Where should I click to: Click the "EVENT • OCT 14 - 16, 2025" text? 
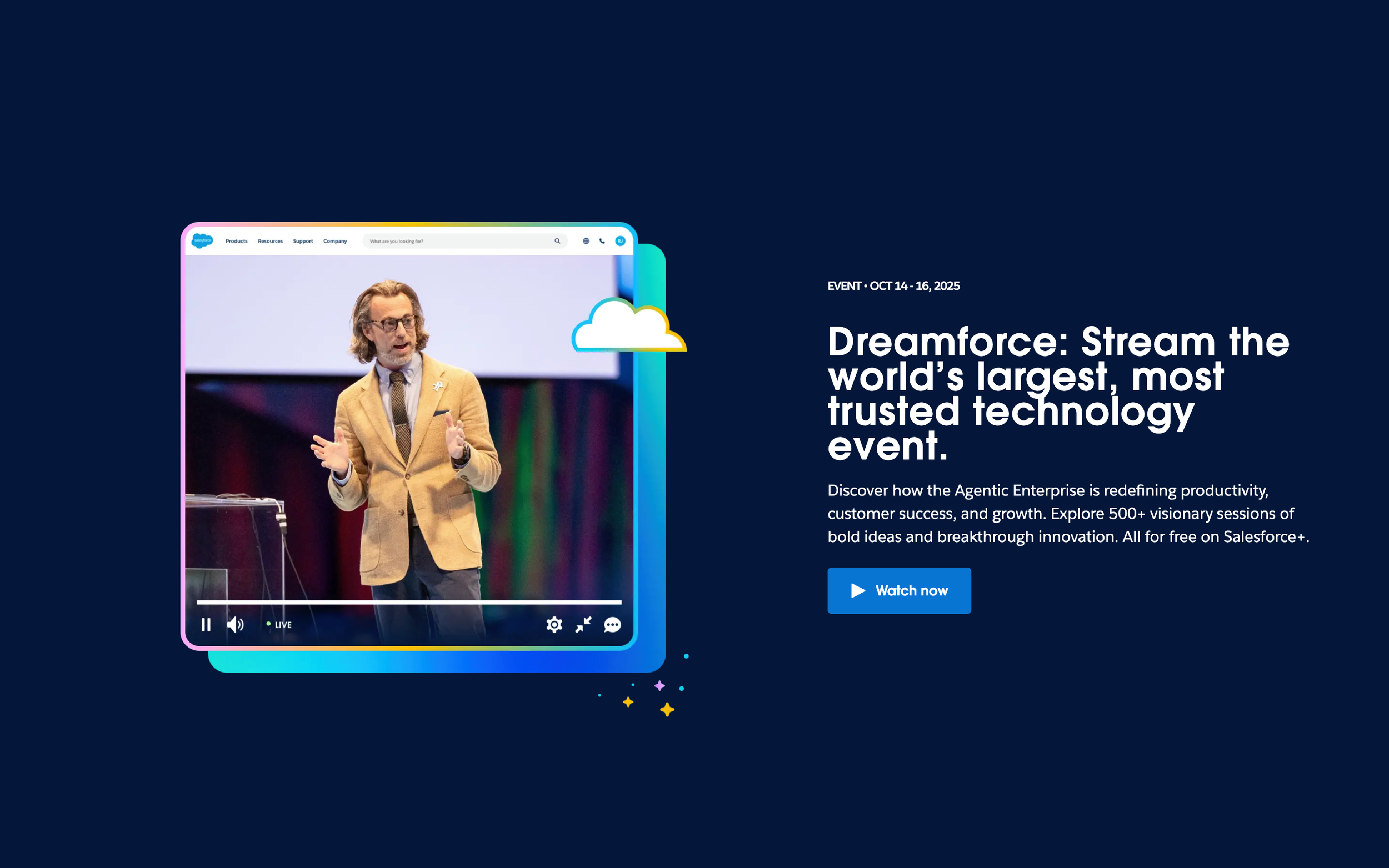pyautogui.click(x=893, y=286)
